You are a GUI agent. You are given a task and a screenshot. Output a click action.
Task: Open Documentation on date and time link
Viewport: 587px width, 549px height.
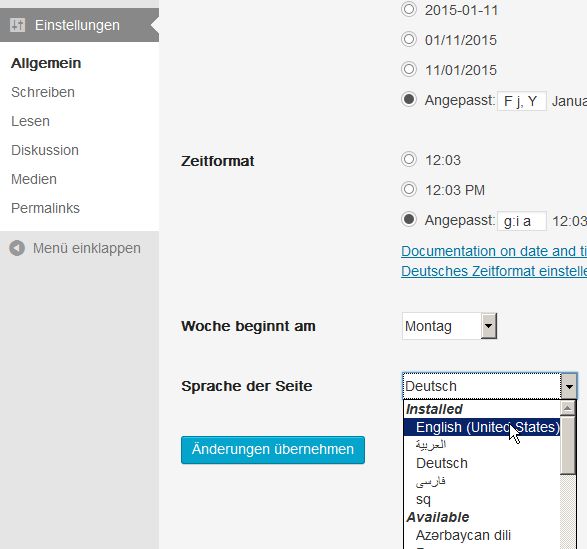[x=494, y=251]
